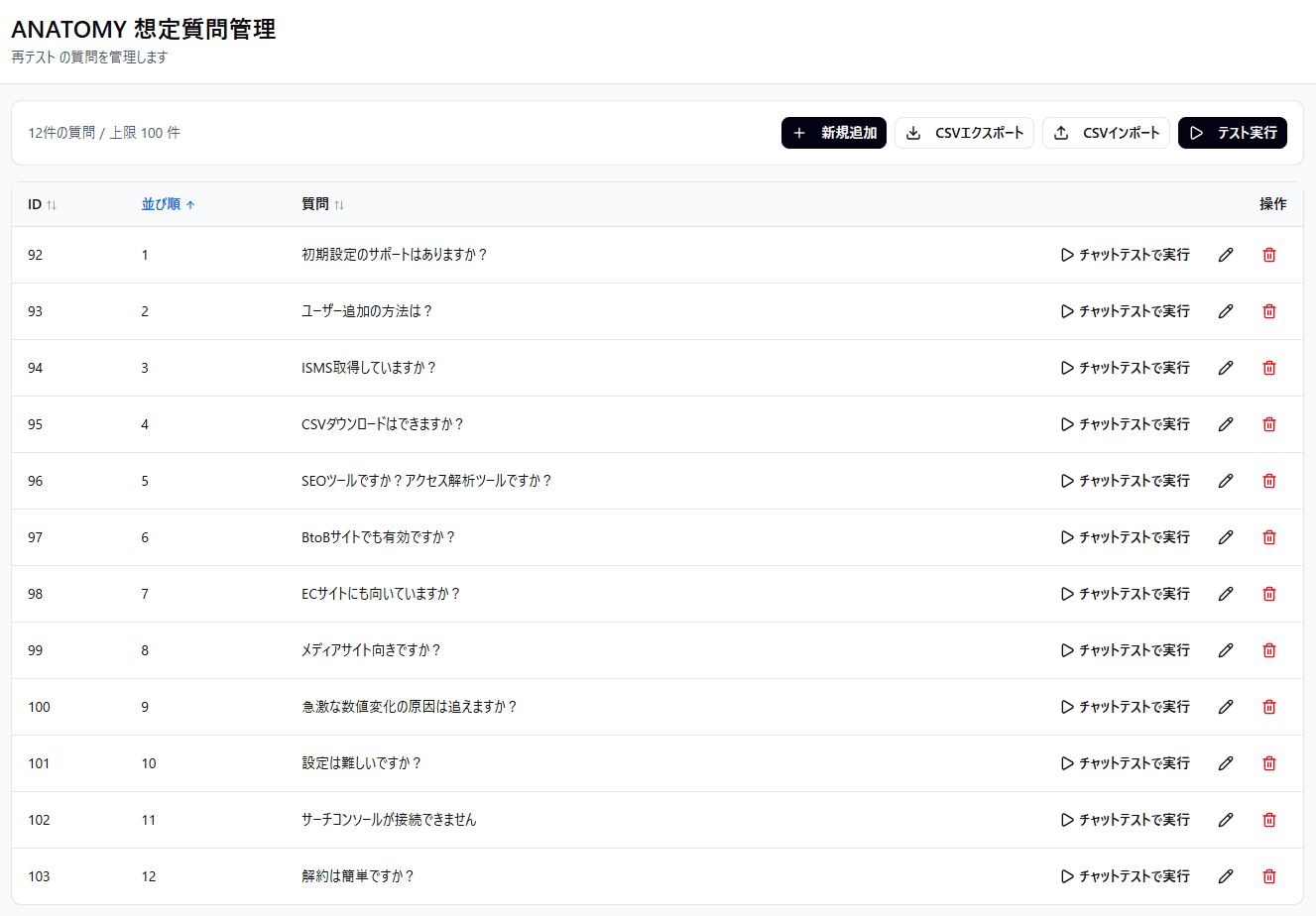This screenshot has height=916, width=1316.
Task: Sort by 並び順 column header
Action: point(169,204)
